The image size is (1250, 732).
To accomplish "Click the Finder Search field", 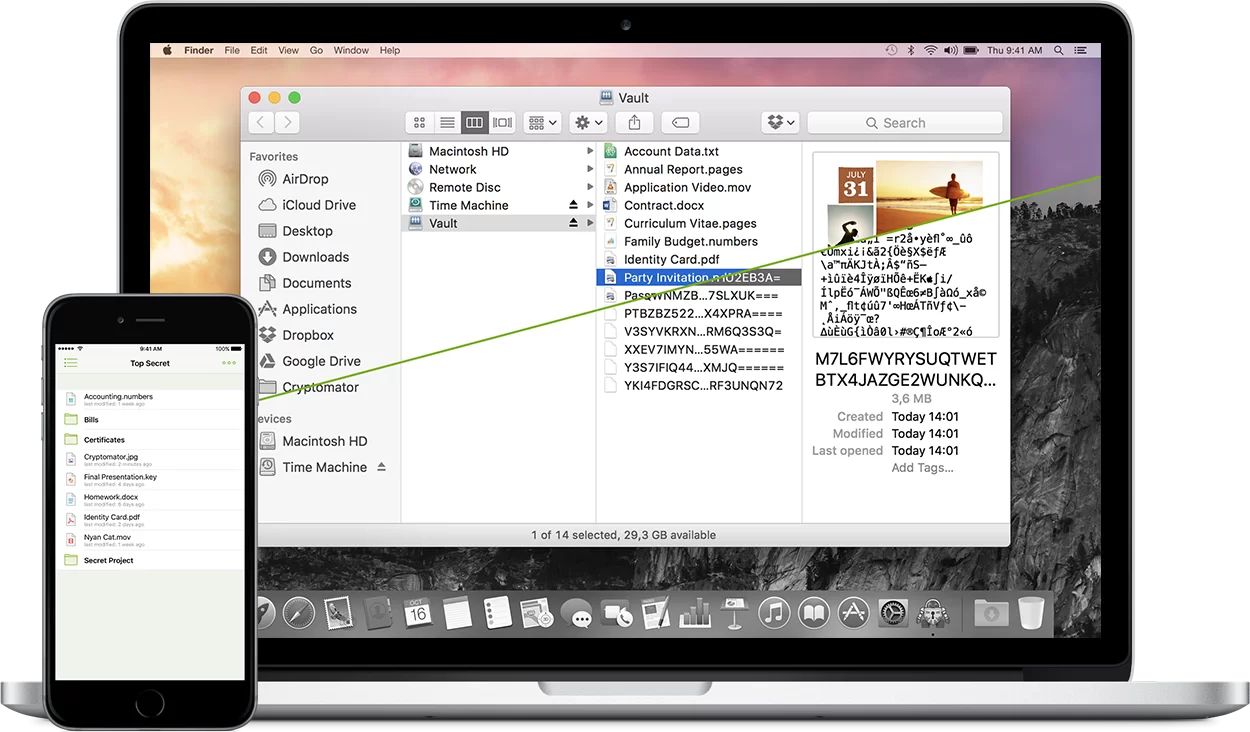I will pos(904,122).
